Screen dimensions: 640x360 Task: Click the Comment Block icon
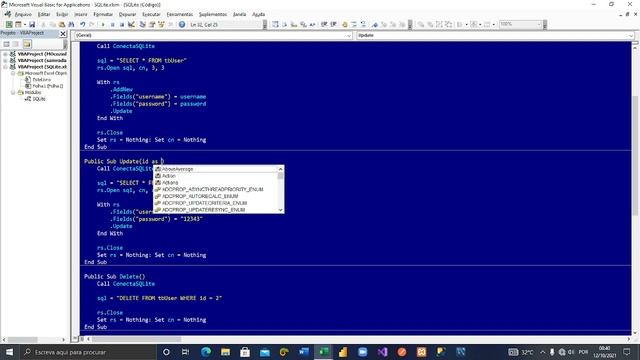pos(354,24)
